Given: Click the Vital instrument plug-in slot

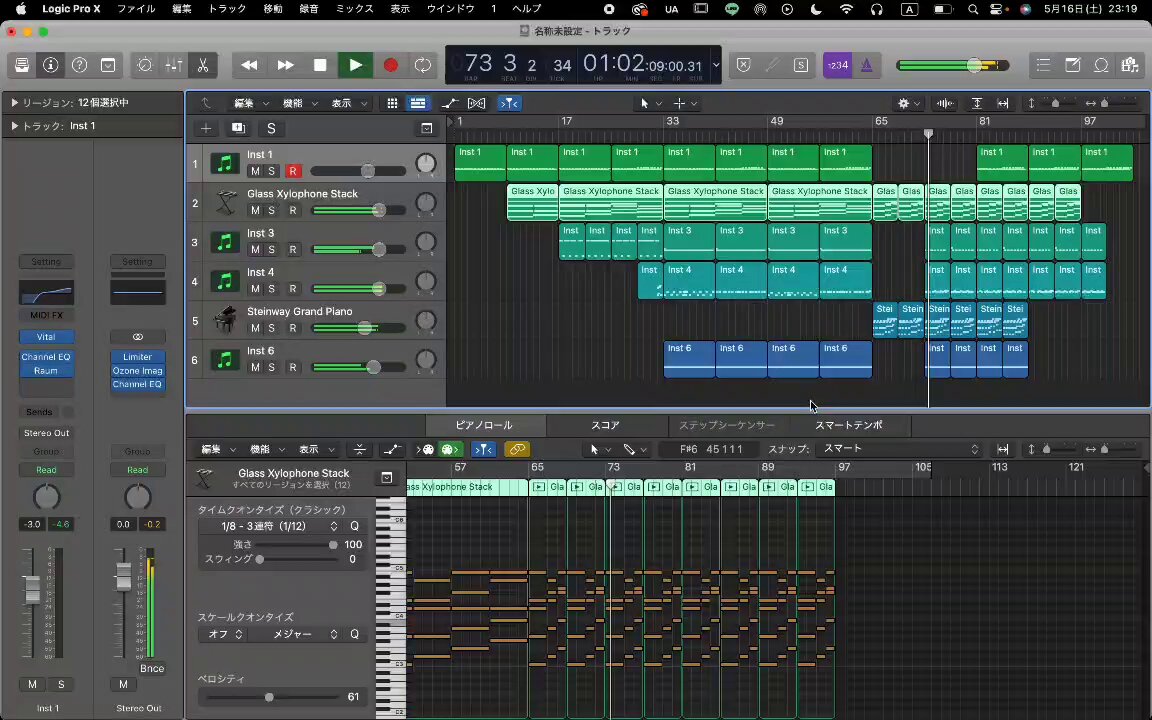Looking at the screenshot, I should (x=46, y=337).
